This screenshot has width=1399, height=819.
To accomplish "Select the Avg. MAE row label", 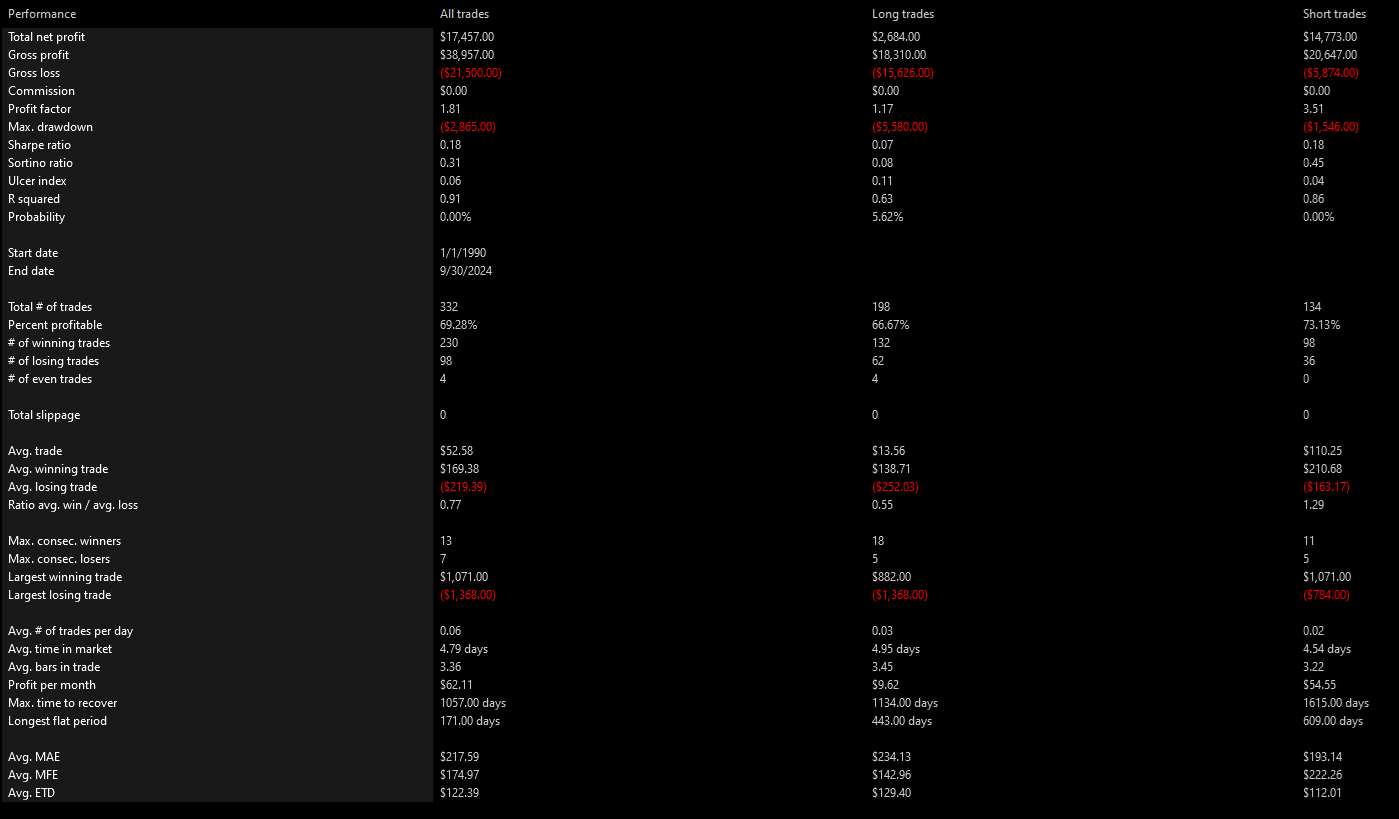I will (x=34, y=757).
